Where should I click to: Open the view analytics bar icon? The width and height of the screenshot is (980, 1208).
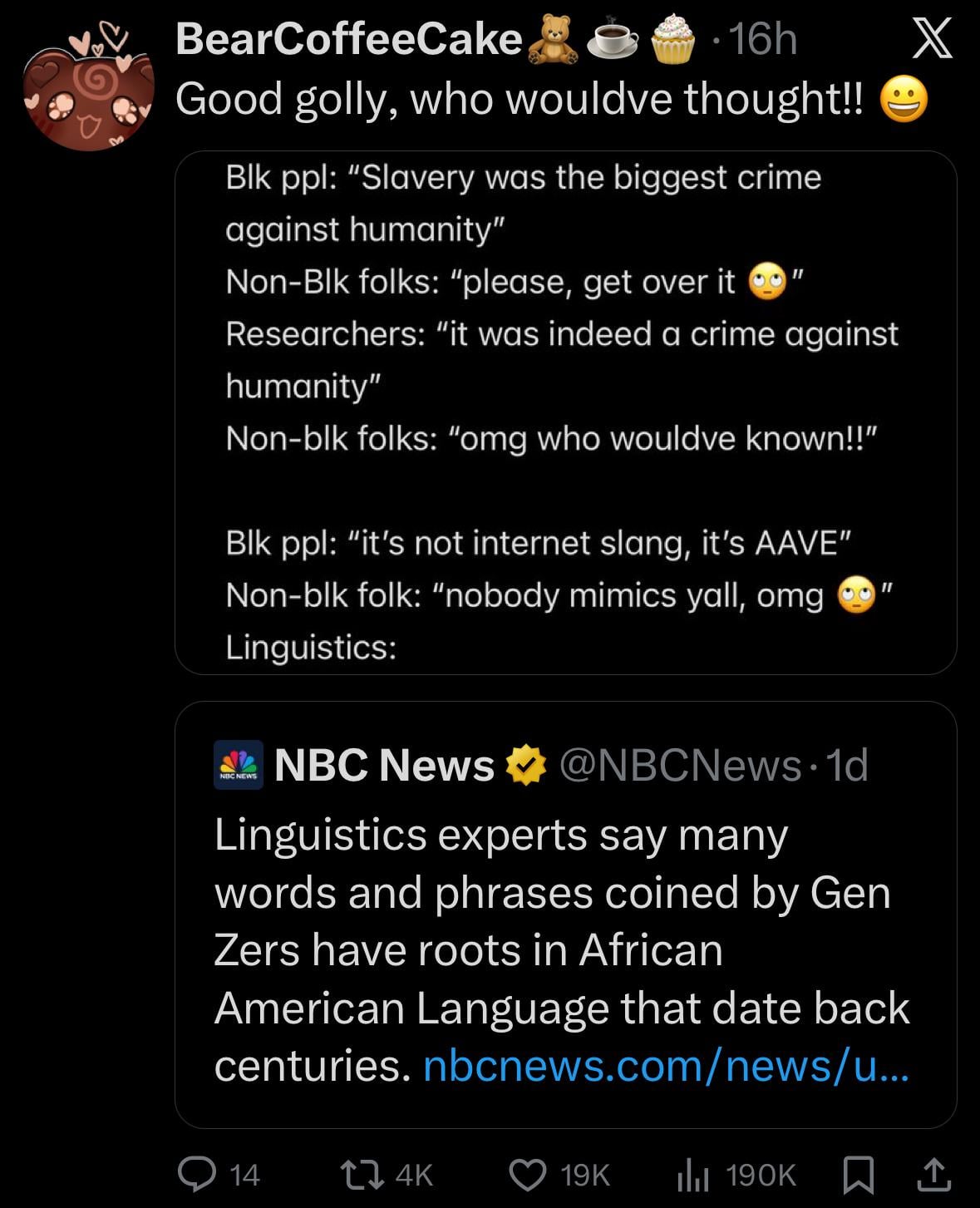click(x=692, y=1174)
